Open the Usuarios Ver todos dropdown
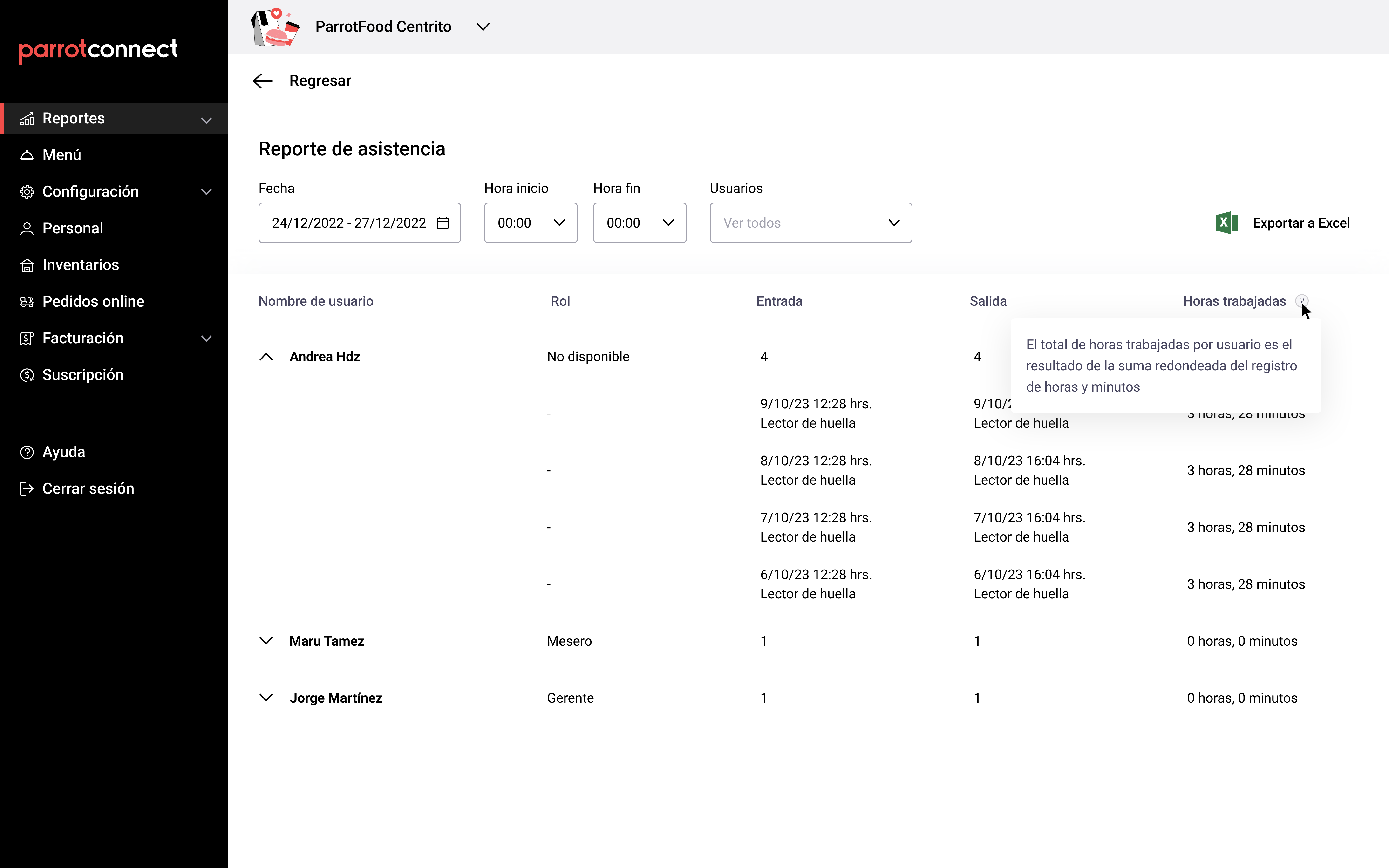The height and width of the screenshot is (868, 1389). click(x=811, y=223)
